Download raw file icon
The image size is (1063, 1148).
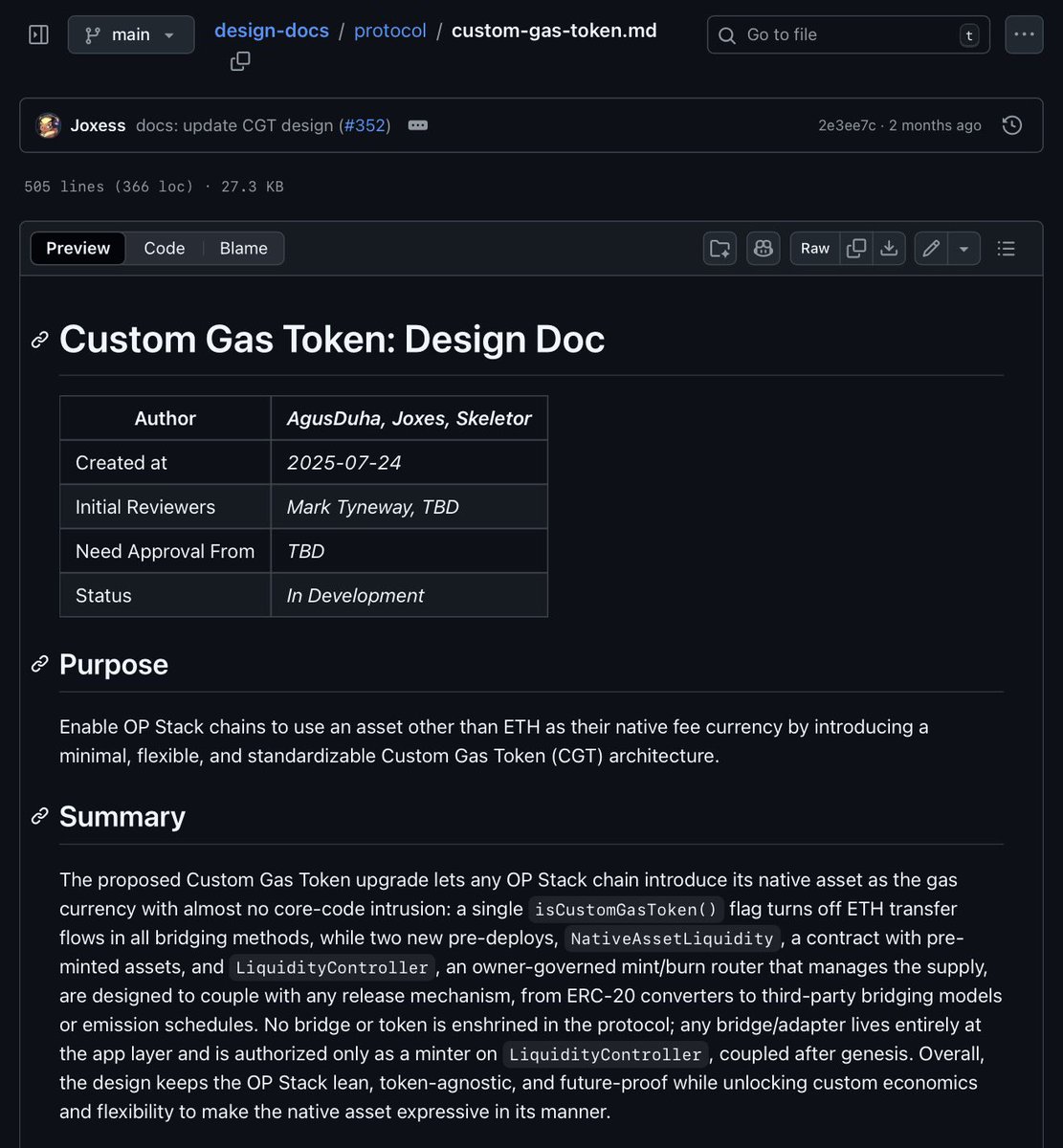point(889,249)
